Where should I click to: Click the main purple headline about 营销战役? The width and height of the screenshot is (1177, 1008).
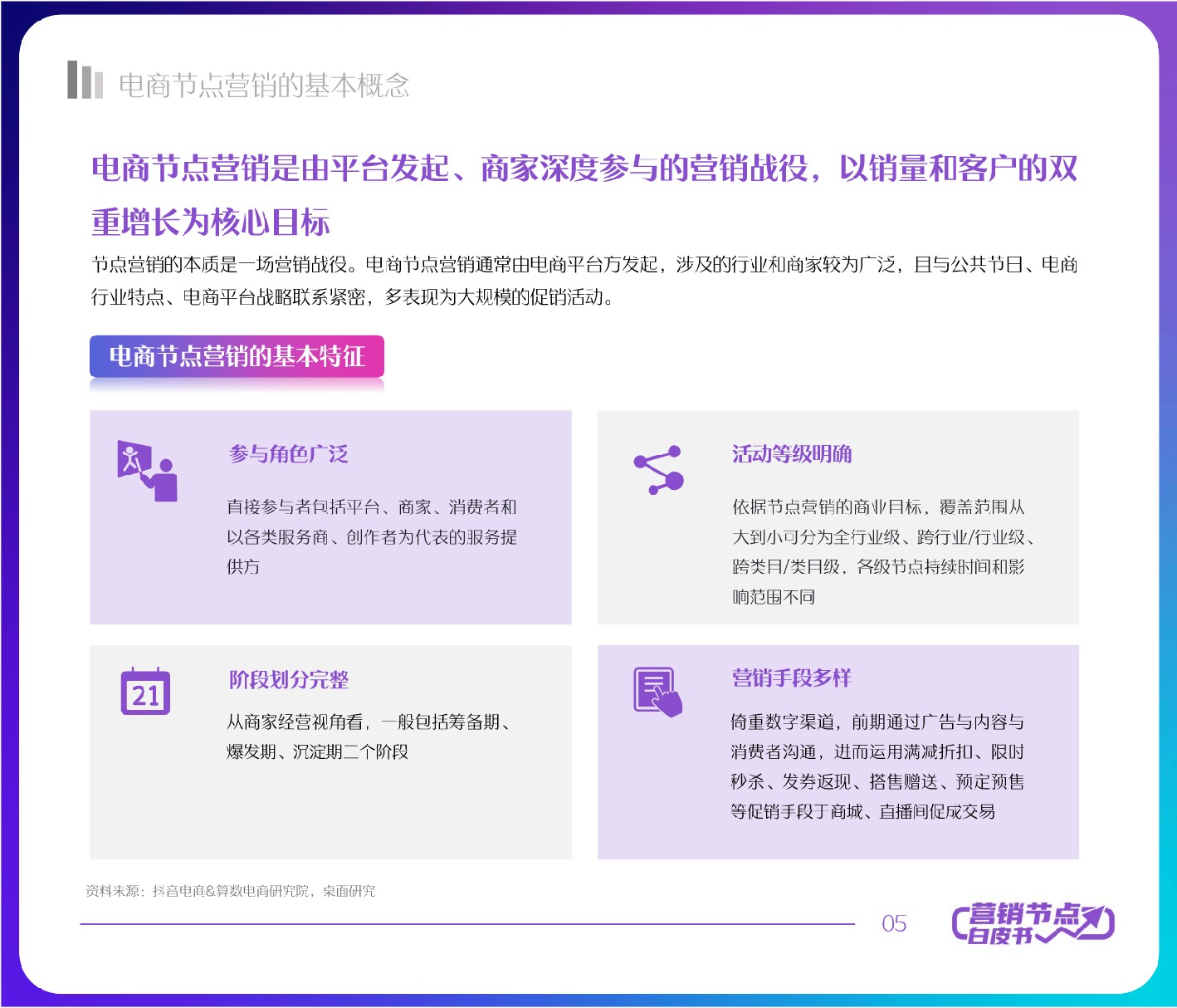[581, 191]
